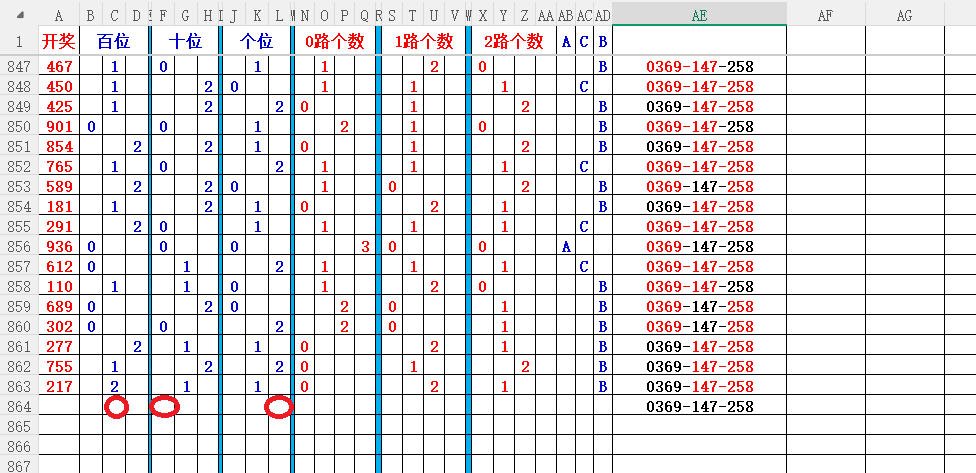The height and width of the screenshot is (473, 976).
Task: Select the 个位 header cell
Action: tap(257, 42)
